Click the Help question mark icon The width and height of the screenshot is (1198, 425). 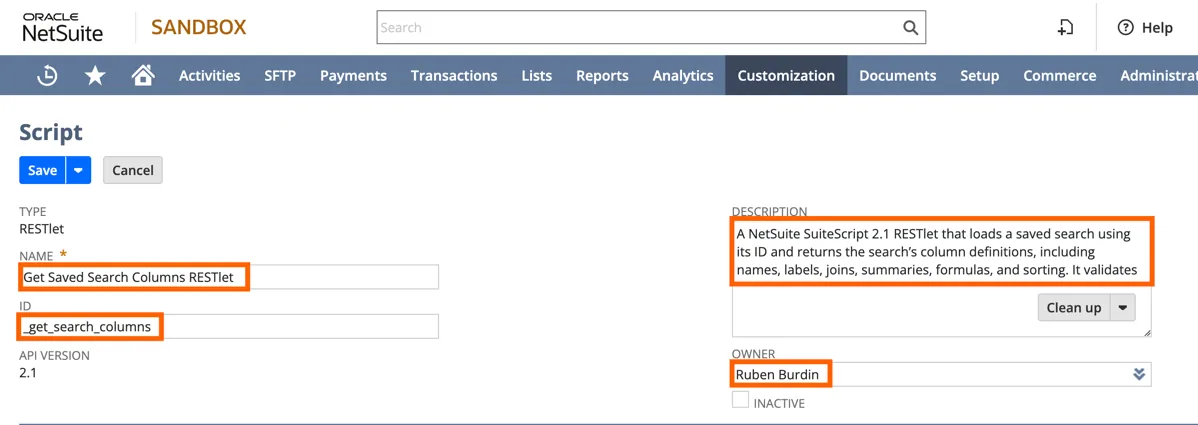(x=1125, y=28)
